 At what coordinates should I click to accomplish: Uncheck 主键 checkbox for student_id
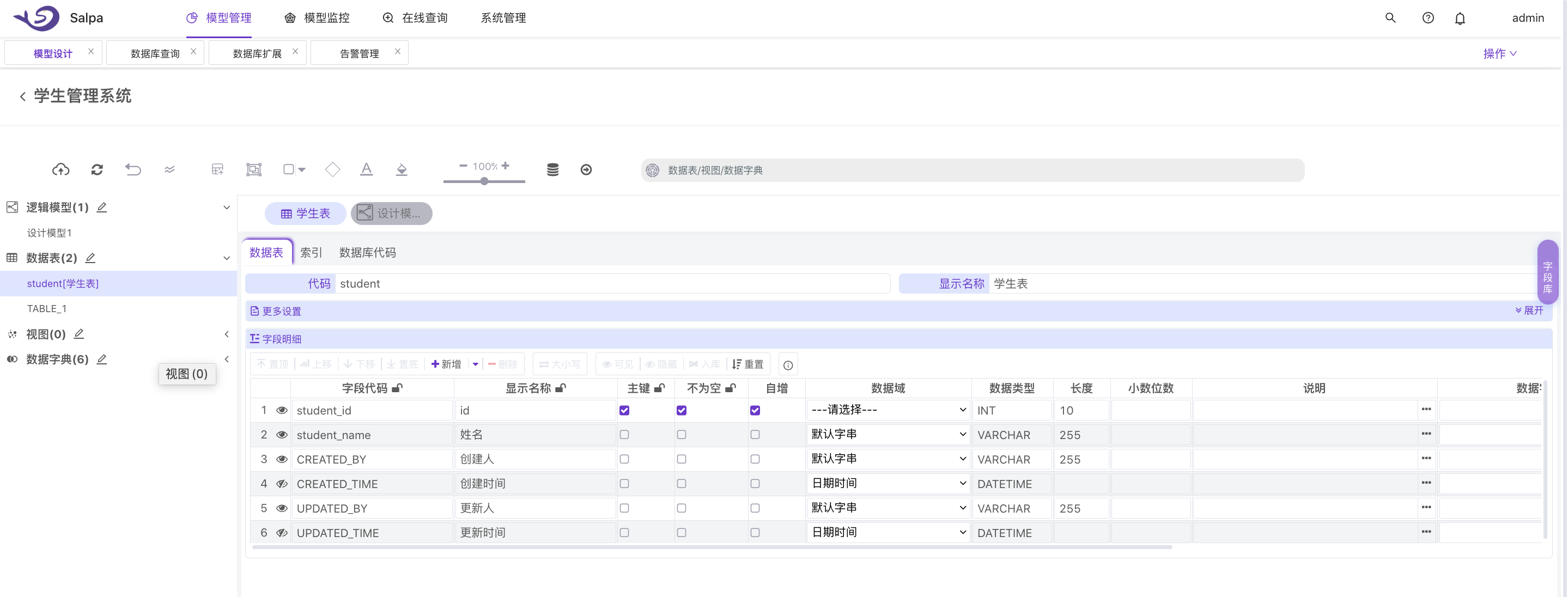624,411
